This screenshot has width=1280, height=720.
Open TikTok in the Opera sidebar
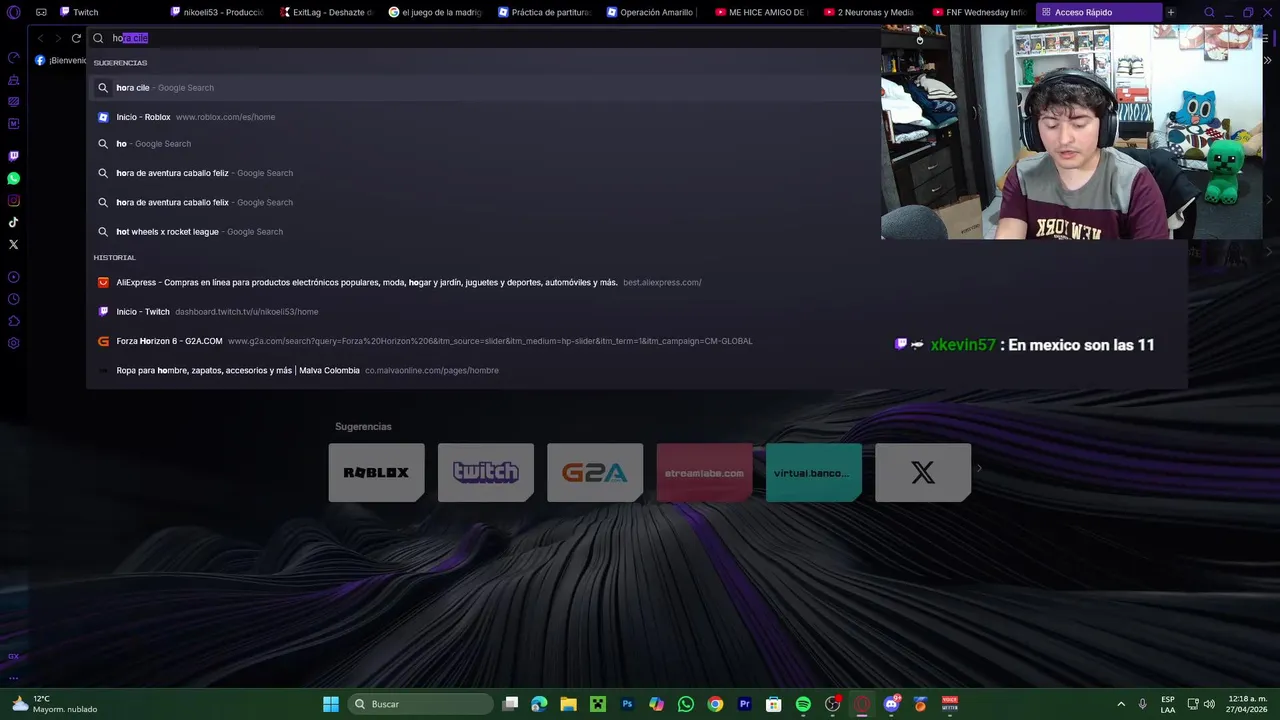[14, 222]
